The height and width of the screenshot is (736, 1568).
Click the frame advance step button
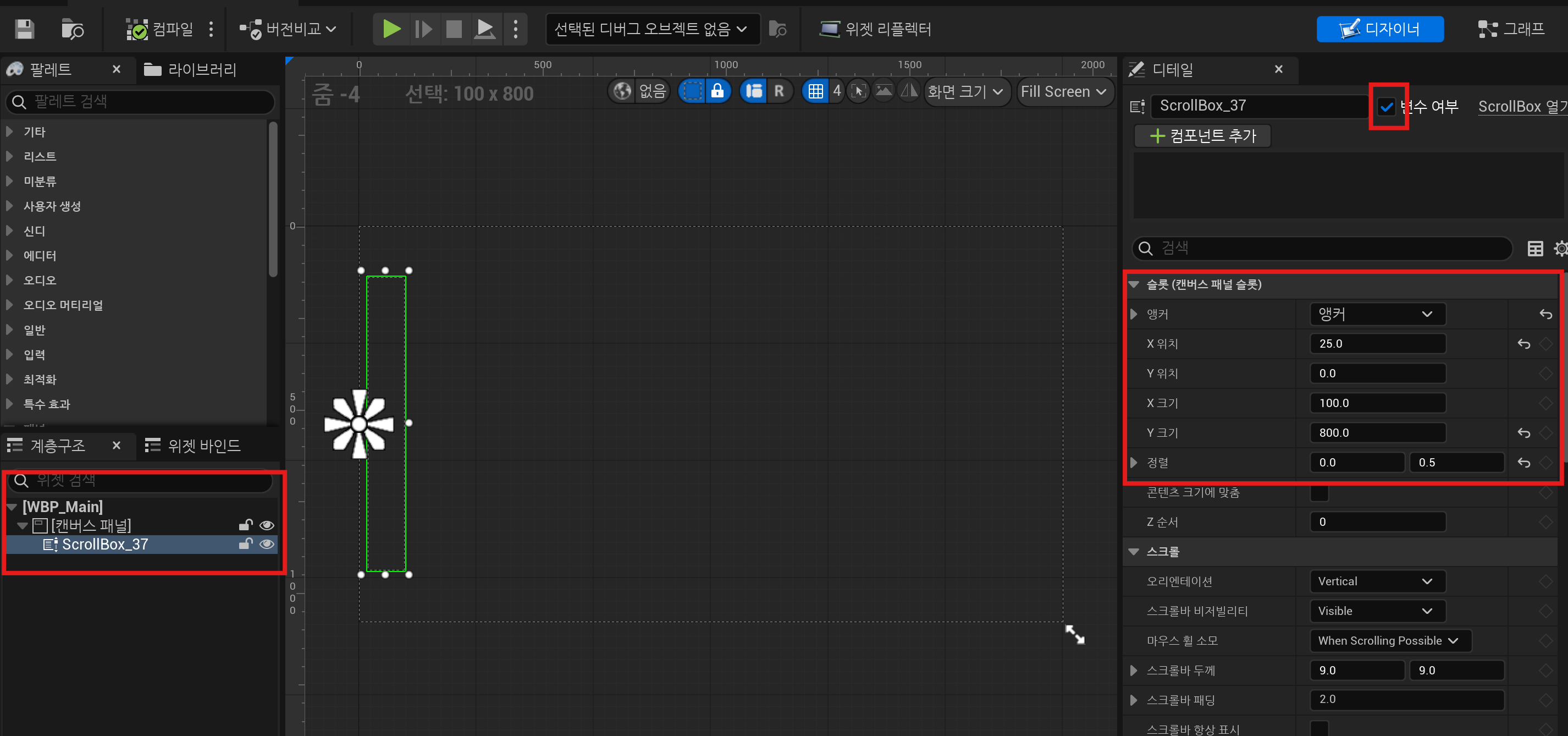pos(423,29)
